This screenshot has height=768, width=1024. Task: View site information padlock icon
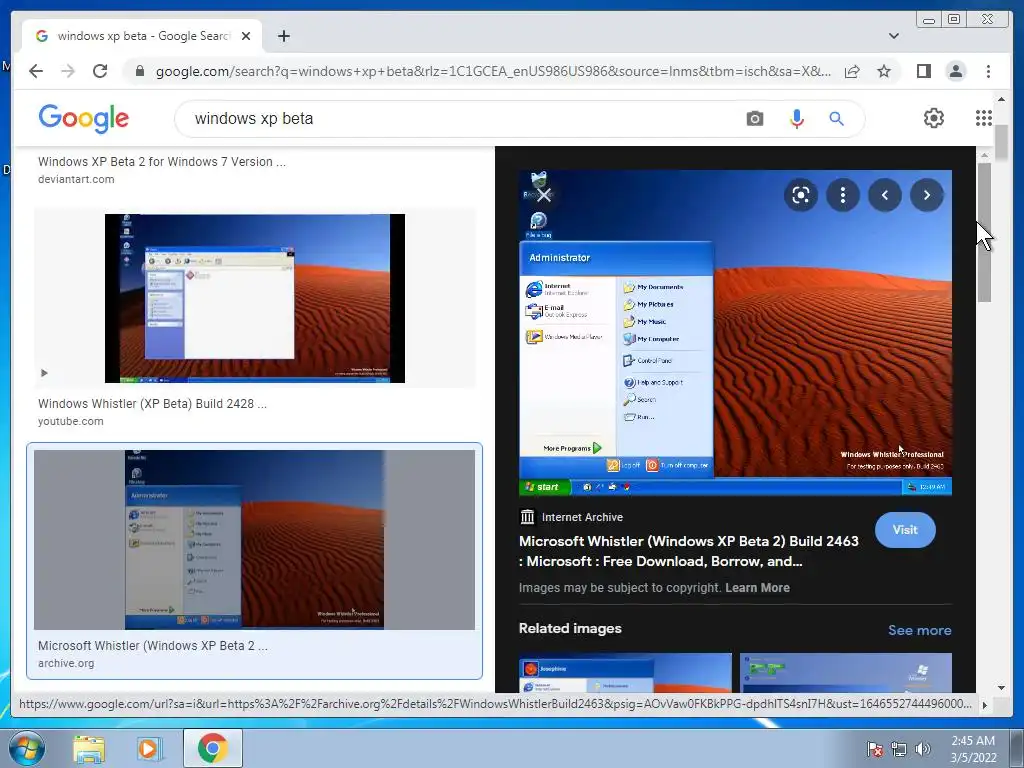140,71
